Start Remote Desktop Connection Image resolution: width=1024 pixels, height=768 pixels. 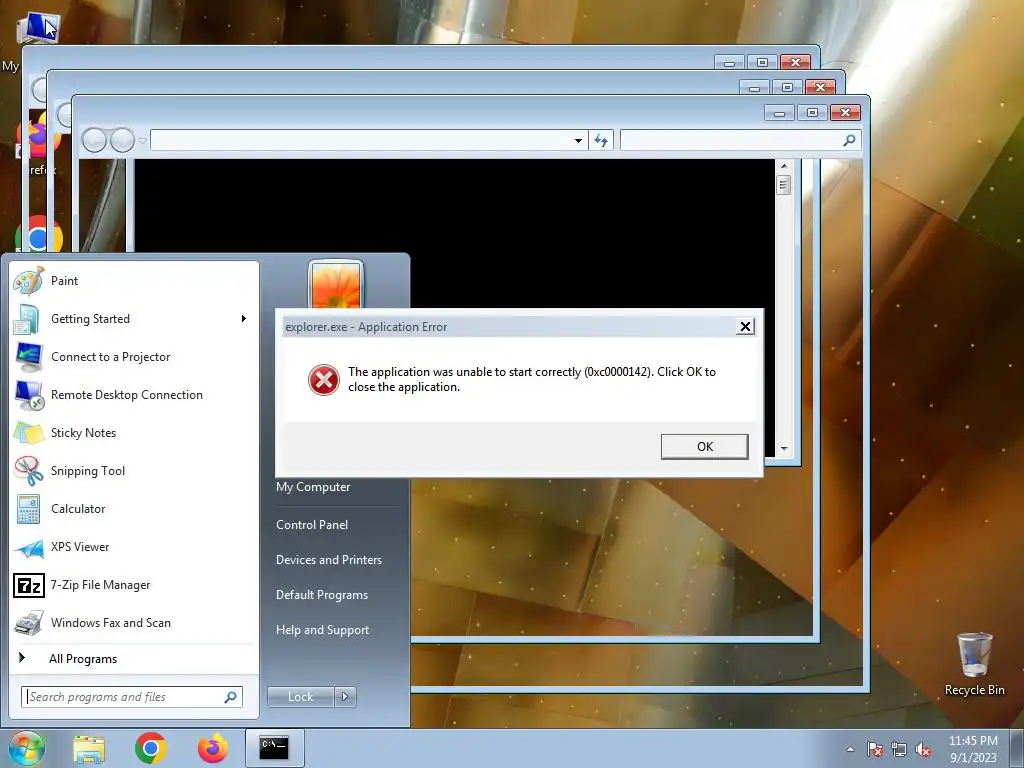134,394
